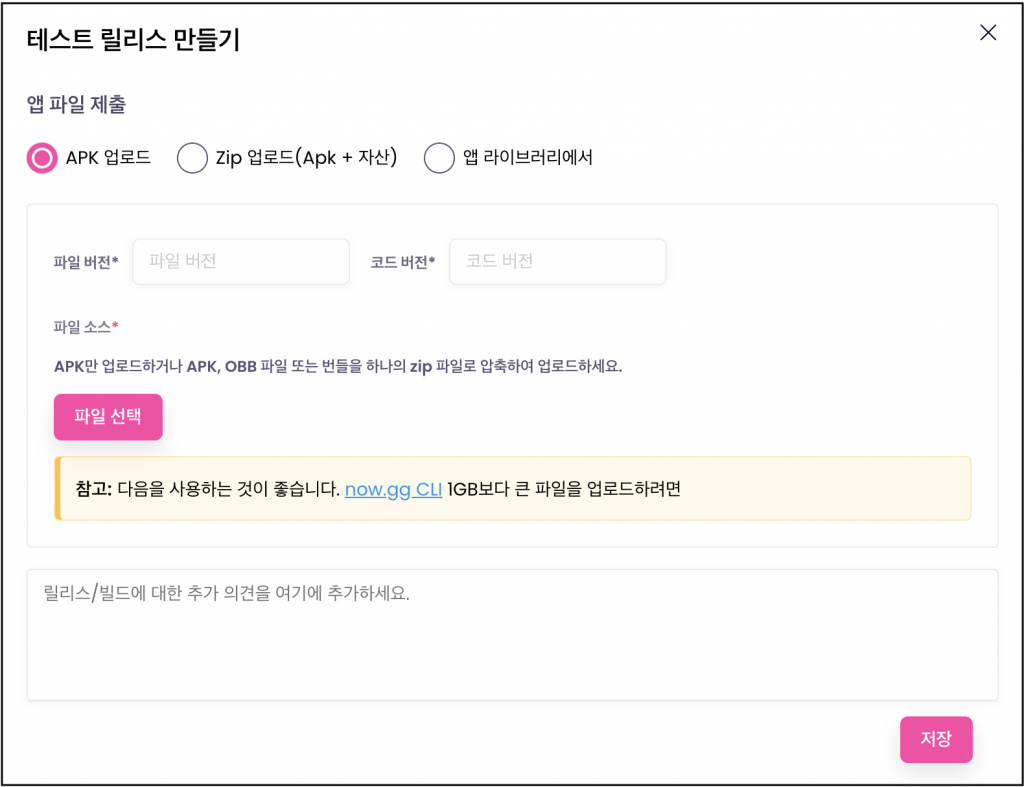Choose the Zip 업로드(Apk + 자산) option

click(192, 158)
